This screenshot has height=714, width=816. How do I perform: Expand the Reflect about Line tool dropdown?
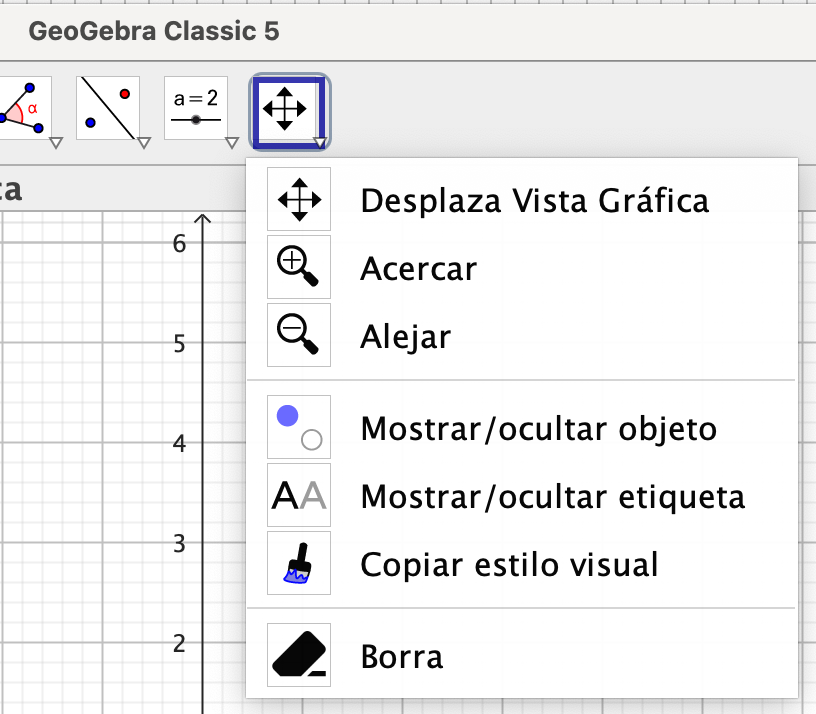tap(144, 142)
